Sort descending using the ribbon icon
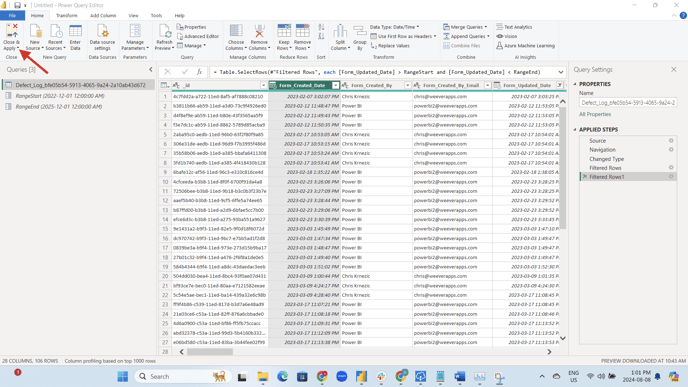This screenshot has height=387, width=688. point(321,36)
